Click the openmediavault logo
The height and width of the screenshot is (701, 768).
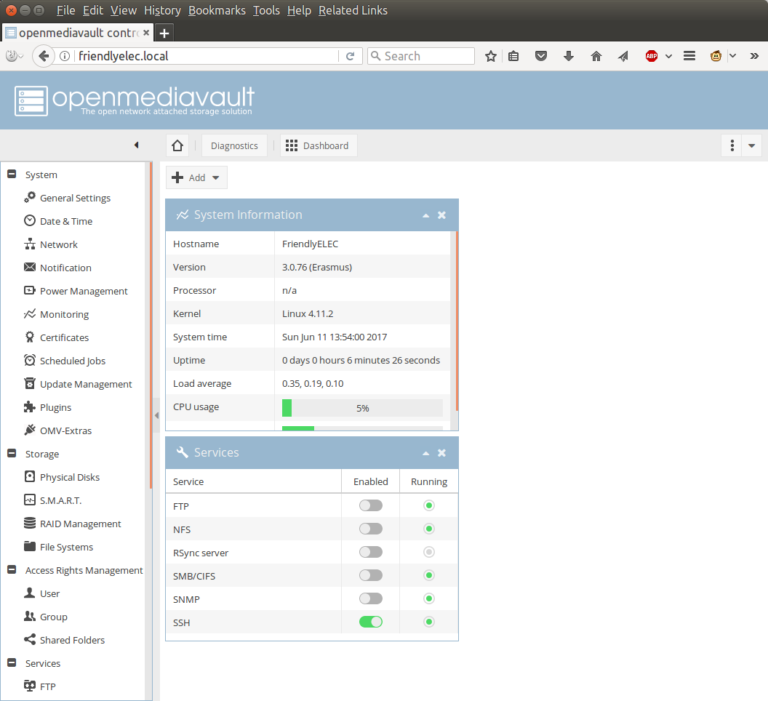134,100
